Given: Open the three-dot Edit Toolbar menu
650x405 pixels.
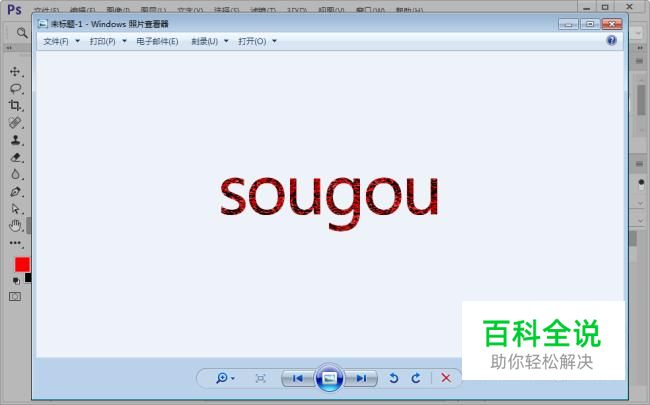Looking at the screenshot, I should click(x=15, y=243).
